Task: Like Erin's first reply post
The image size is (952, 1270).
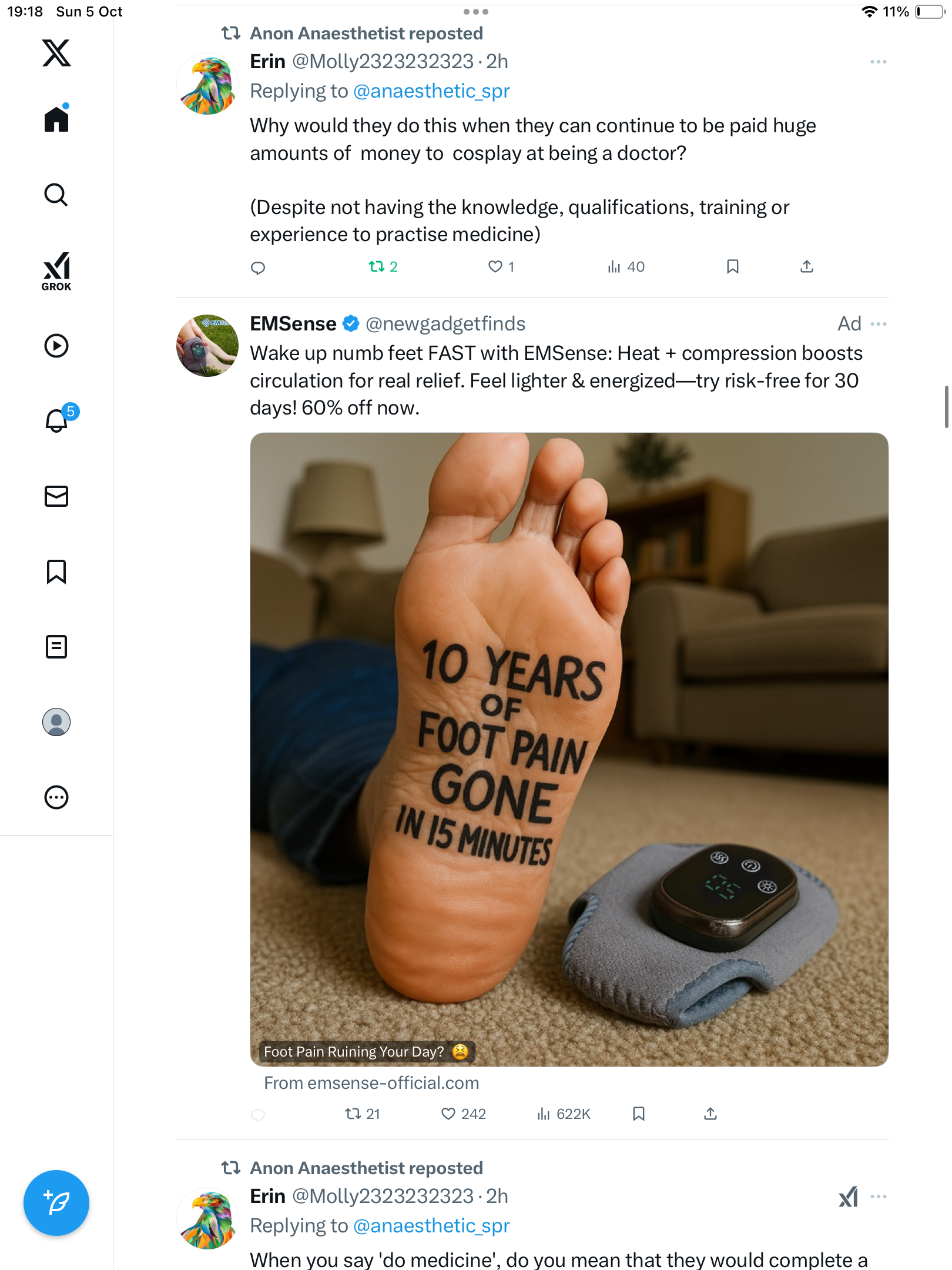Action: pos(495,267)
